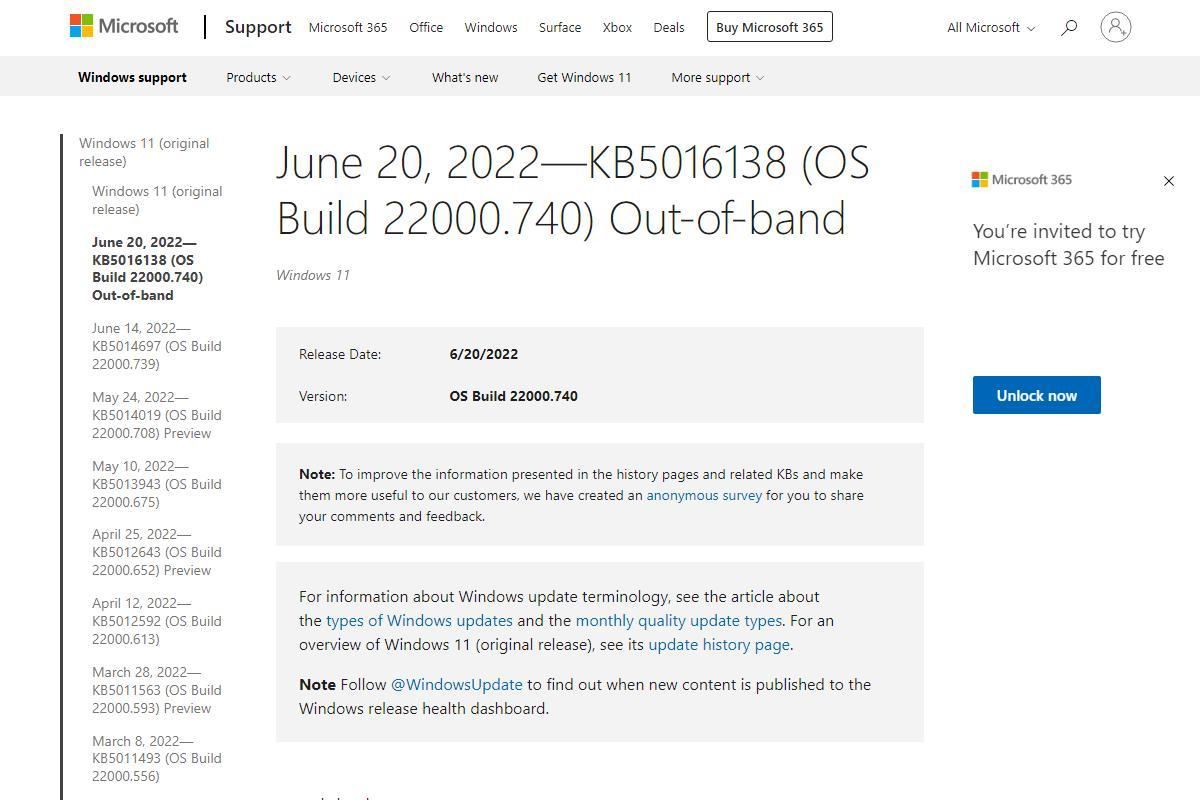Click the Buy Microsoft 365 button
The height and width of the screenshot is (800, 1200).
769,27
